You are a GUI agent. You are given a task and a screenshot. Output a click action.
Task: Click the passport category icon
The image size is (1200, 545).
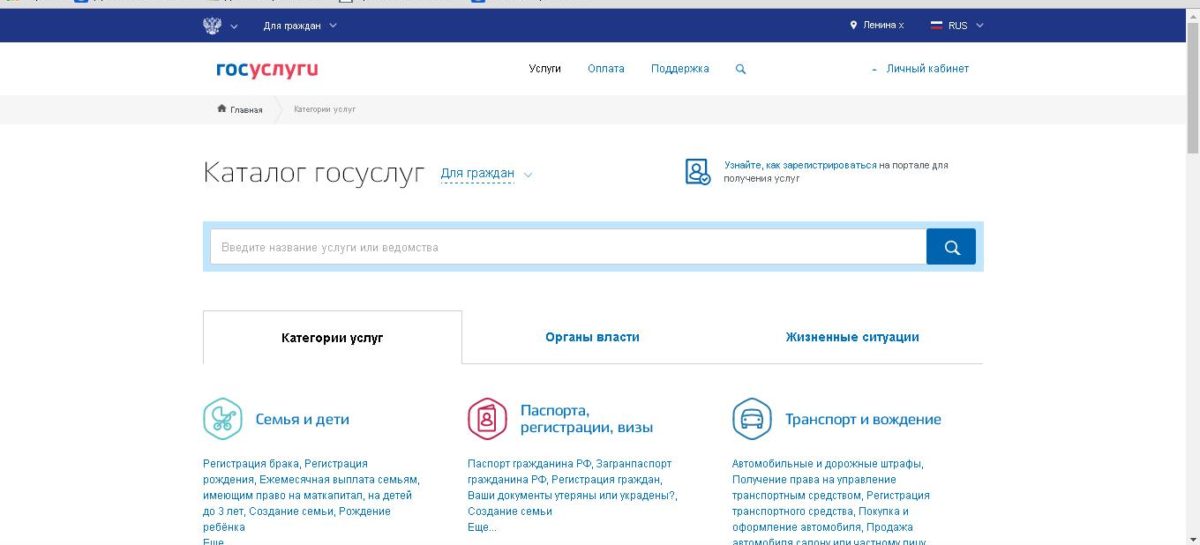[x=487, y=419]
